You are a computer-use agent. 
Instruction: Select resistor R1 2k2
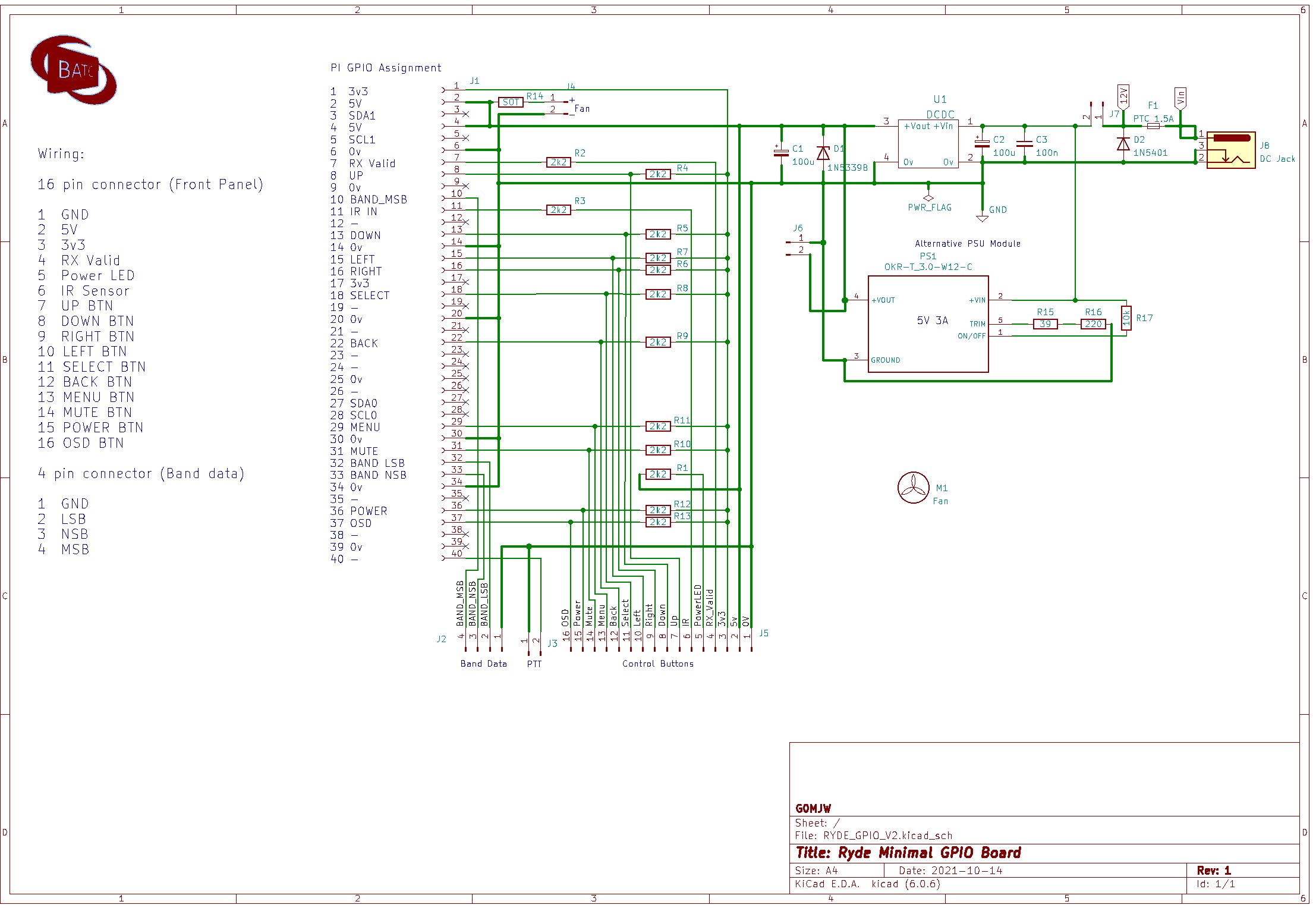(658, 475)
